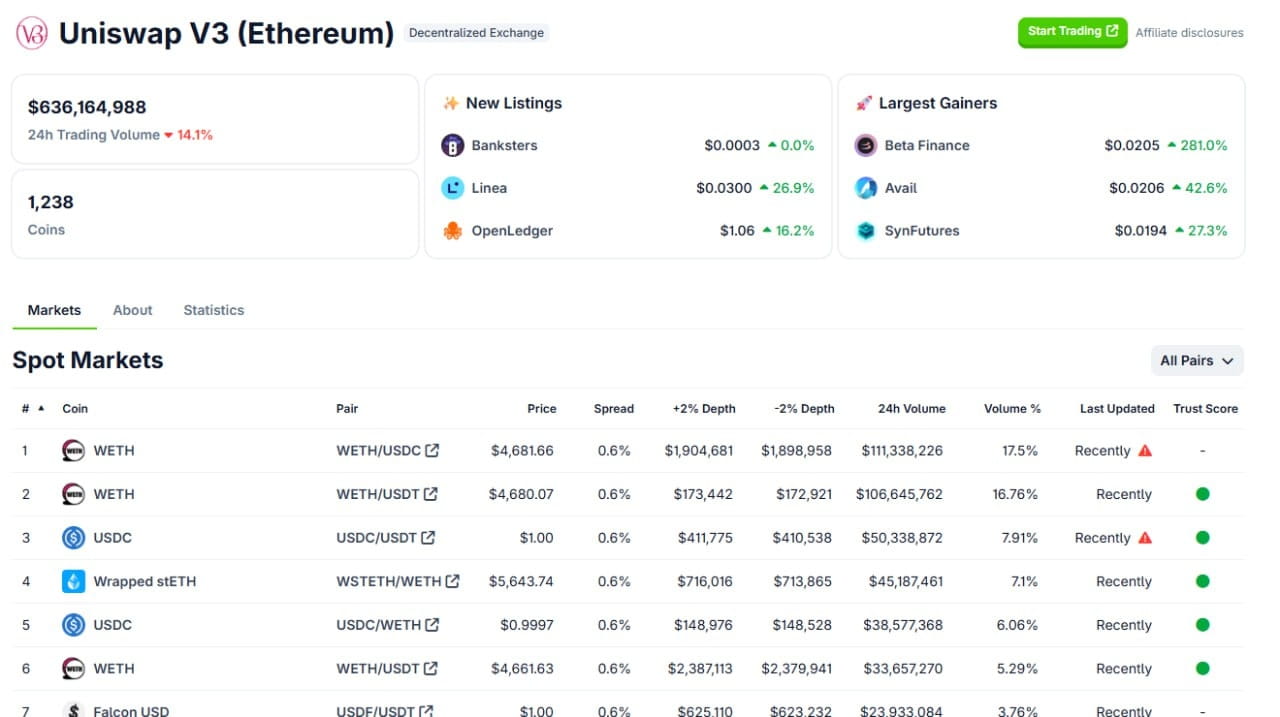Open the WETH/USDC pair link
The image size is (1280, 717).
click(379, 451)
